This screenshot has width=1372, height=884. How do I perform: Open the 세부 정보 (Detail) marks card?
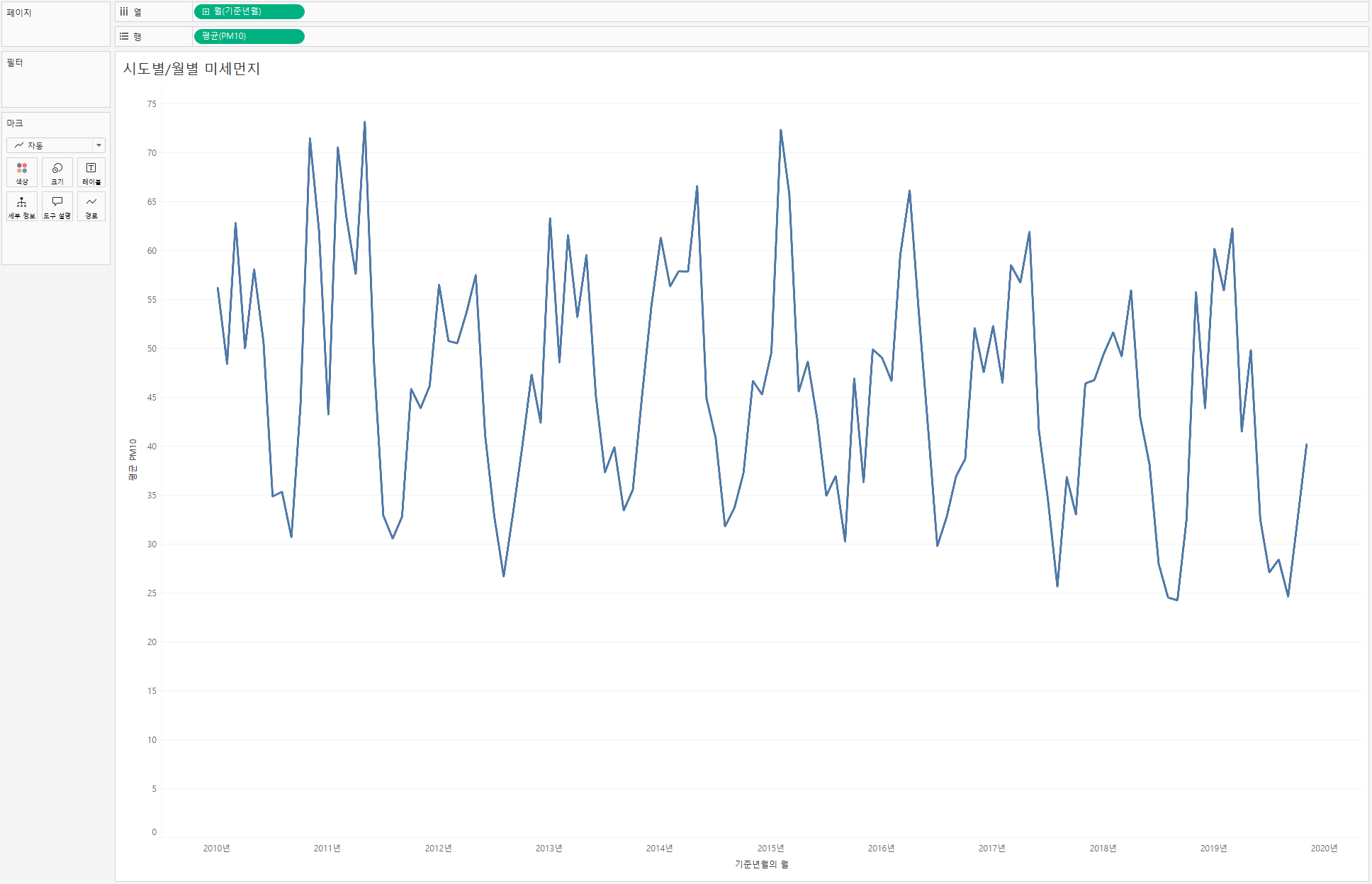click(x=22, y=206)
